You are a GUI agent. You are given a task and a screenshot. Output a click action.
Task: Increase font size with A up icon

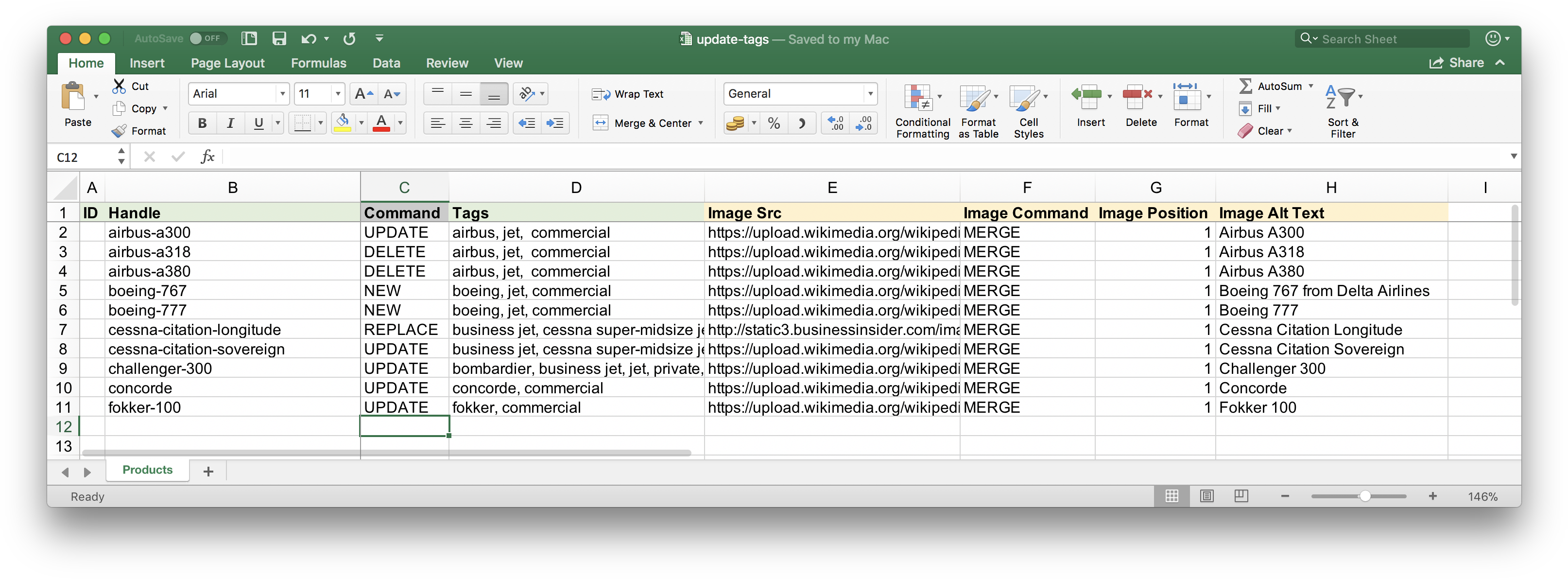click(364, 94)
